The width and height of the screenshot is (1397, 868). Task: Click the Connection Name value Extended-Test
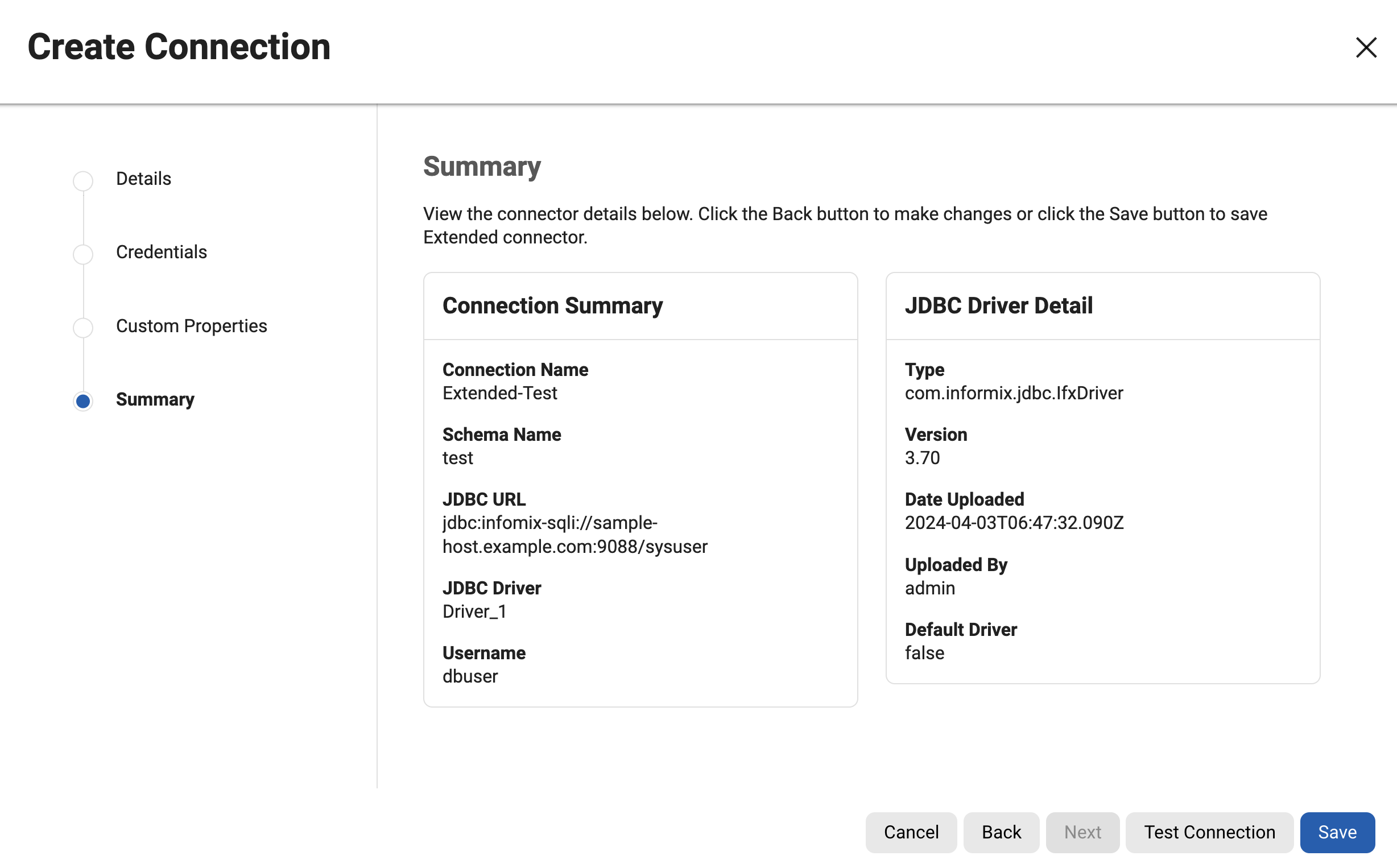pos(499,393)
